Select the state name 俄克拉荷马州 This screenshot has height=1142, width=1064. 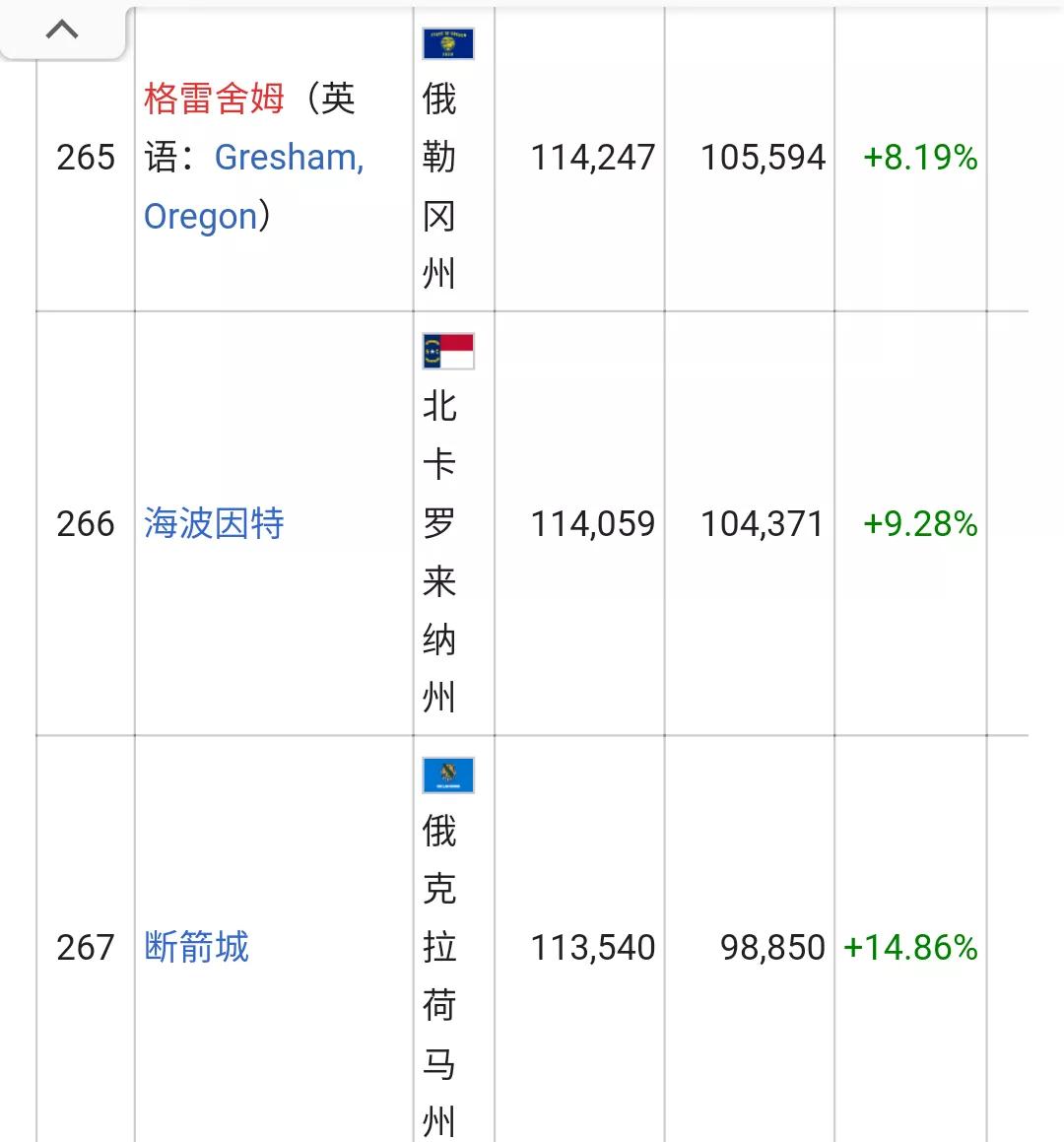(439, 975)
